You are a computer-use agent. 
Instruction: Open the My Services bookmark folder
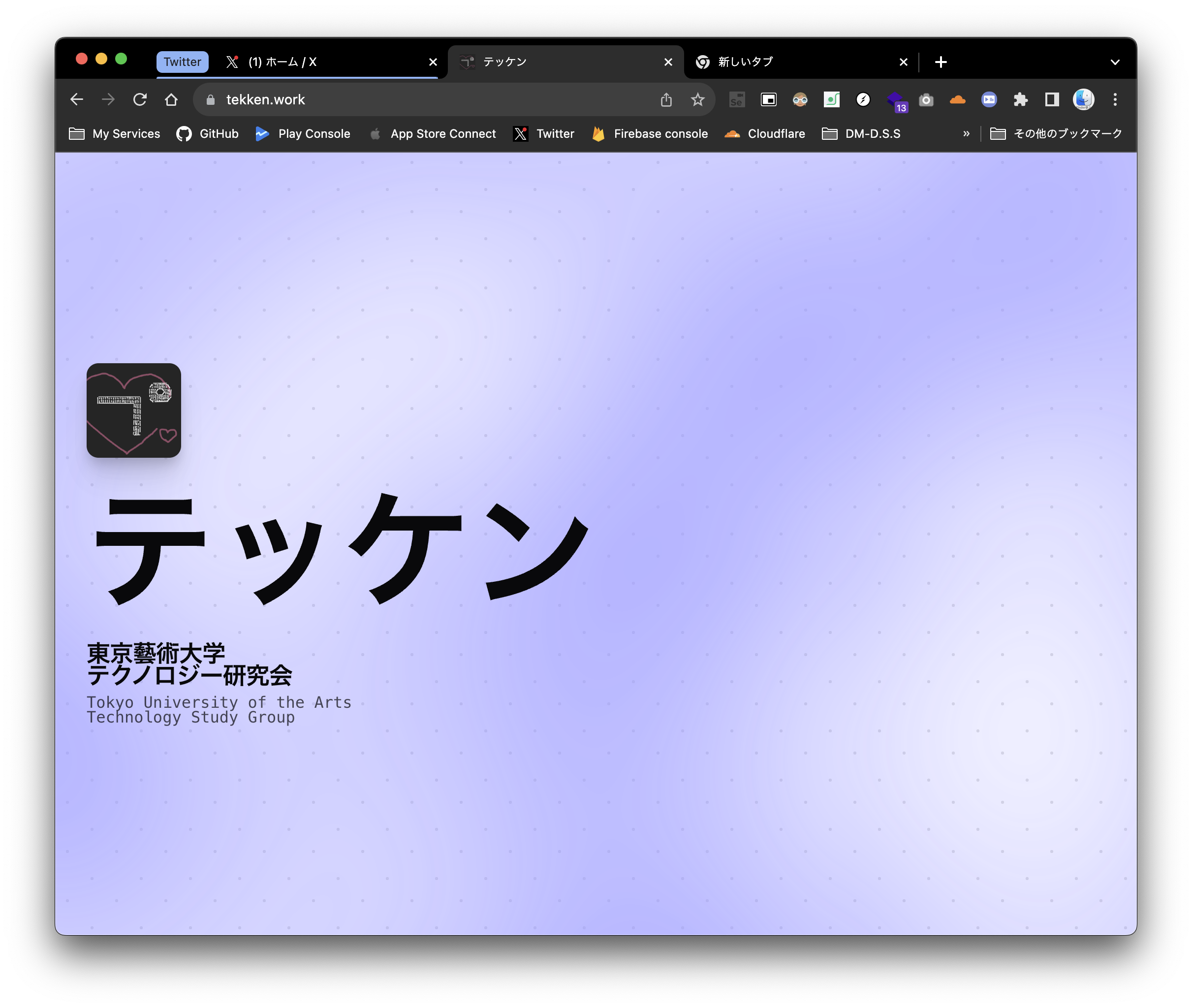115,134
